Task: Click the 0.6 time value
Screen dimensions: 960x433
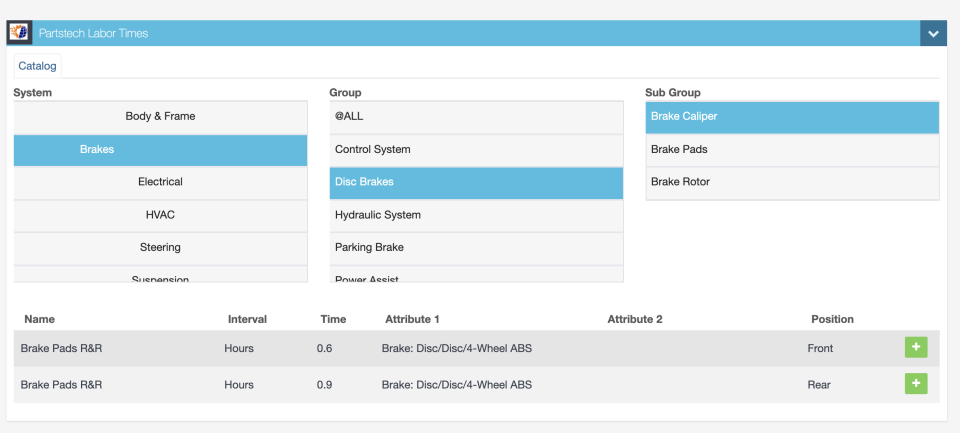Action: tap(324, 348)
